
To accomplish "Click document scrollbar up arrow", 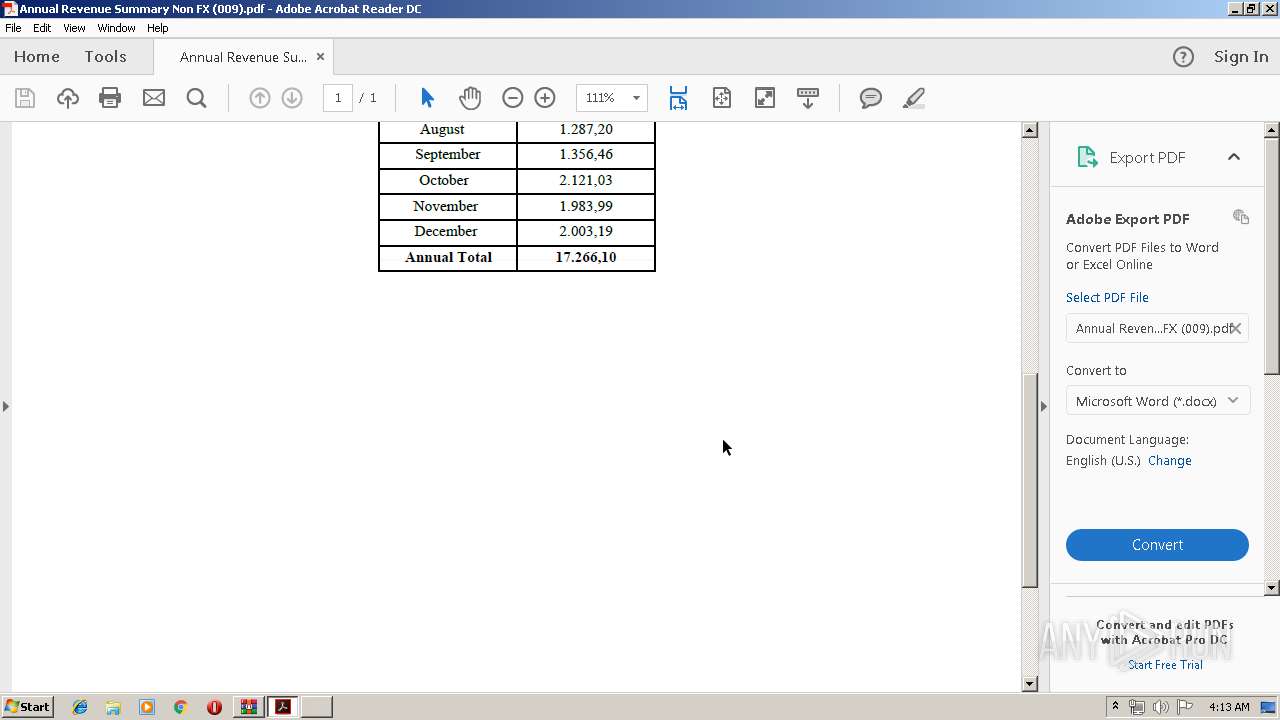I will click(1030, 130).
